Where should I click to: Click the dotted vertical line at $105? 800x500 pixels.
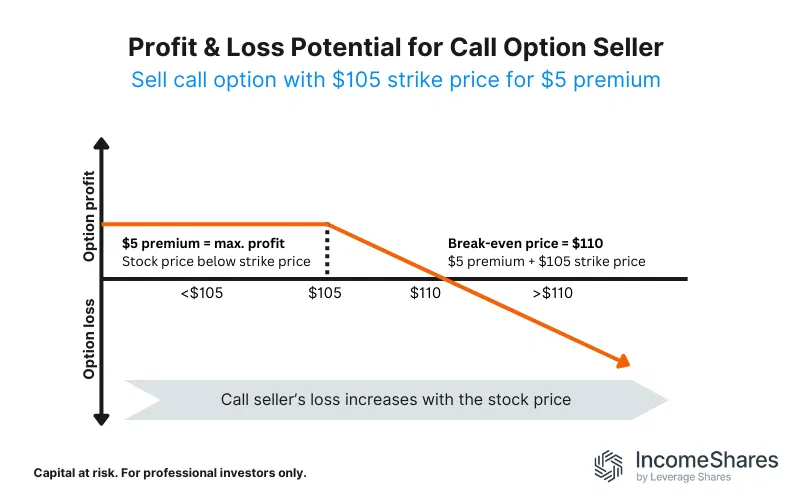click(x=328, y=250)
